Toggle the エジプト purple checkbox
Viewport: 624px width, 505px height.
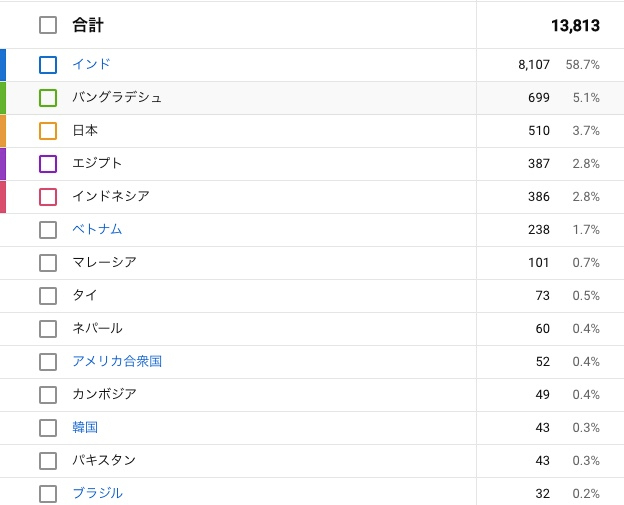click(x=48, y=164)
